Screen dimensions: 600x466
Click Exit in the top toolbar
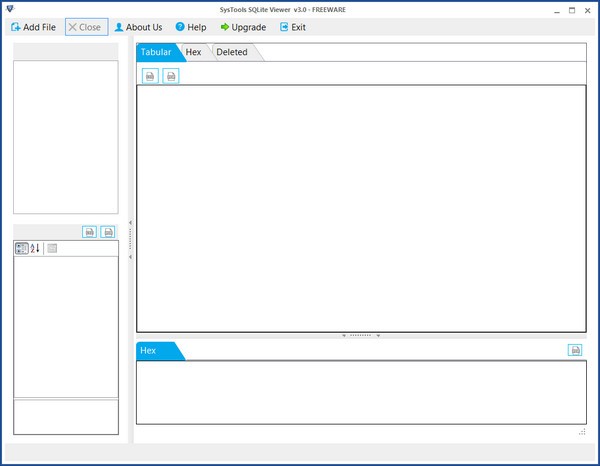293,27
